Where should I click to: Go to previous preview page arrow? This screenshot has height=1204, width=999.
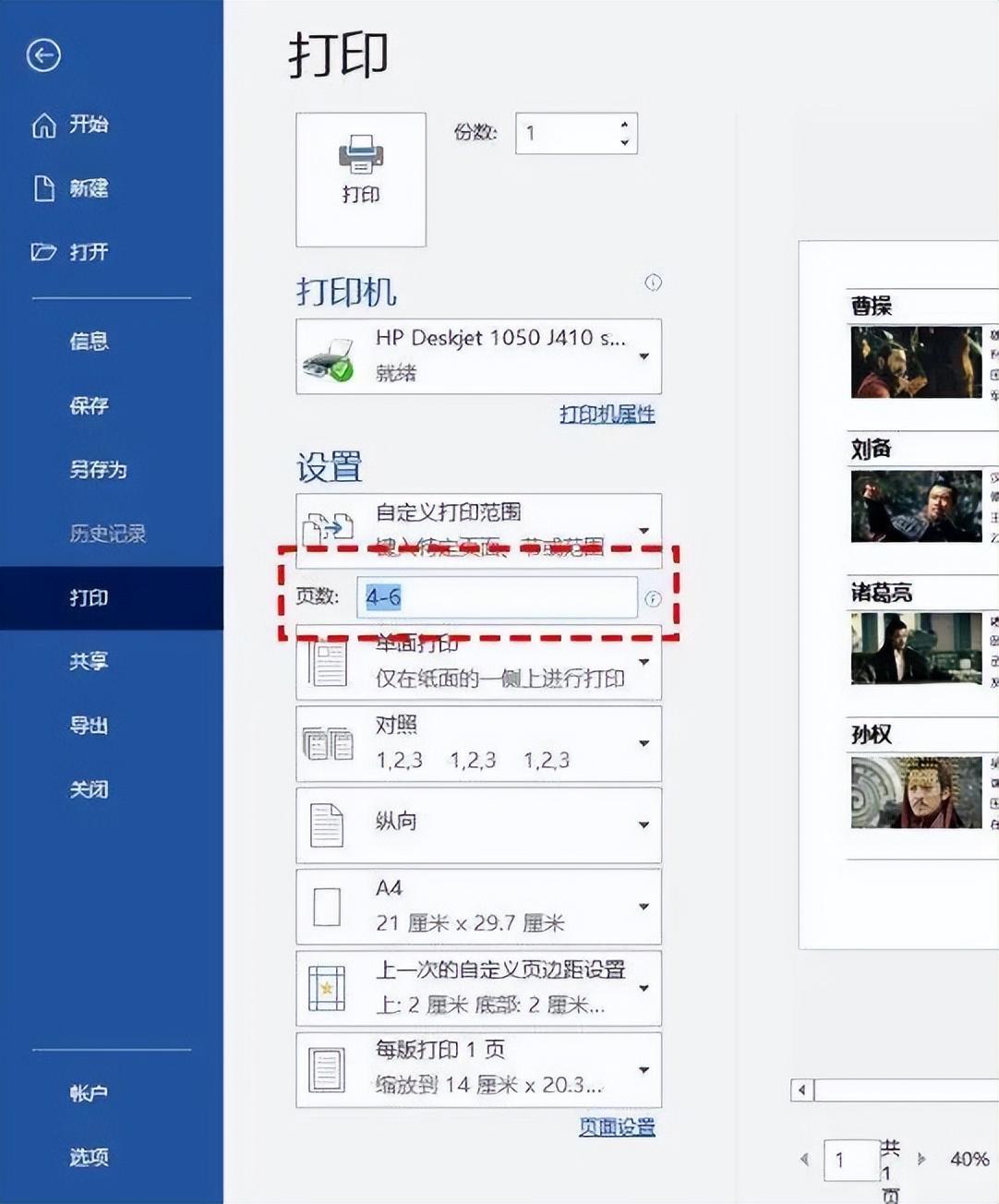click(804, 1159)
